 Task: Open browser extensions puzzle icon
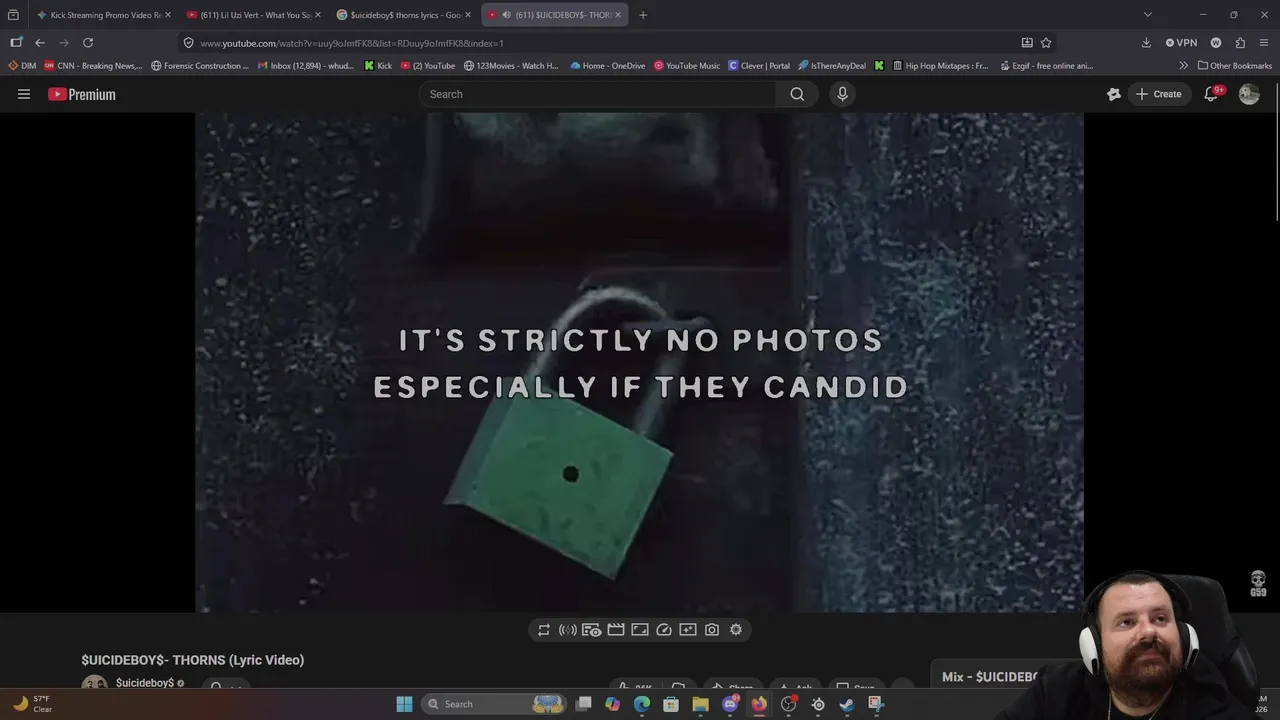1240,43
